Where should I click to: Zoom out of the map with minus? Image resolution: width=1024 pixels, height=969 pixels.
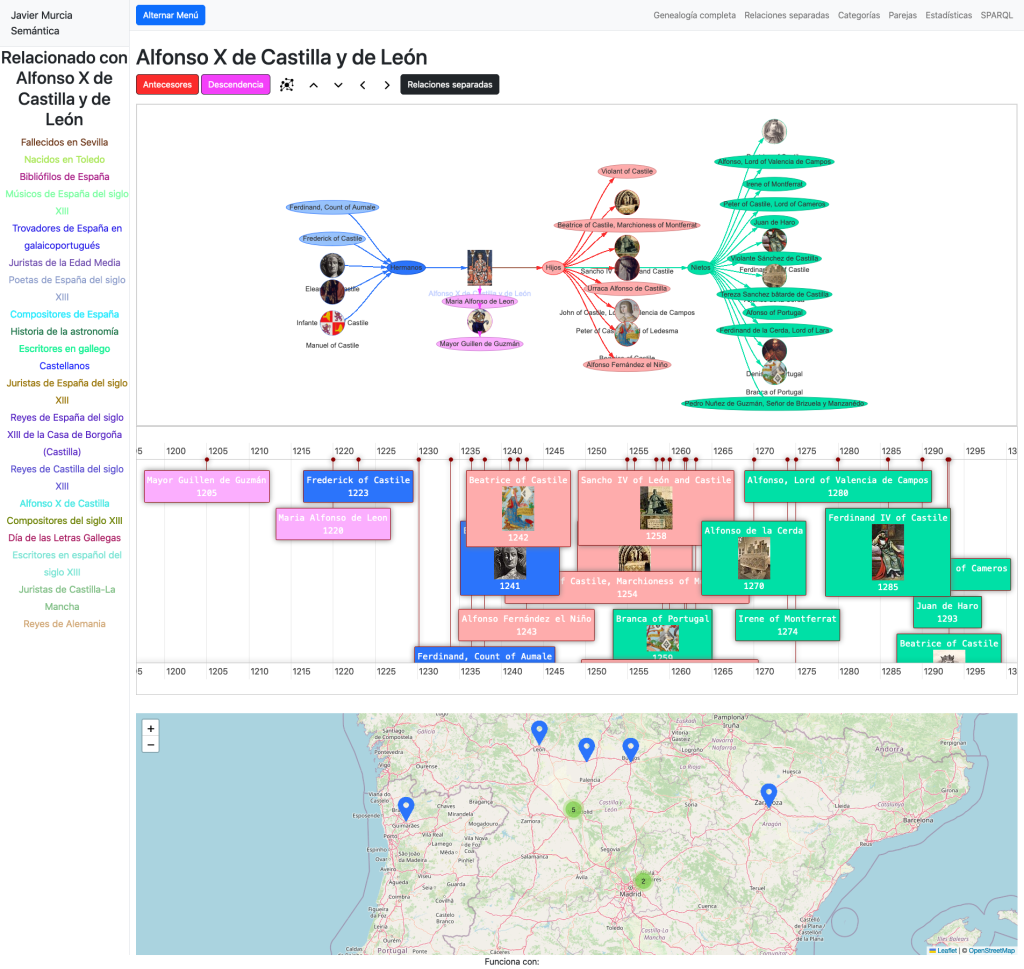coord(151,745)
